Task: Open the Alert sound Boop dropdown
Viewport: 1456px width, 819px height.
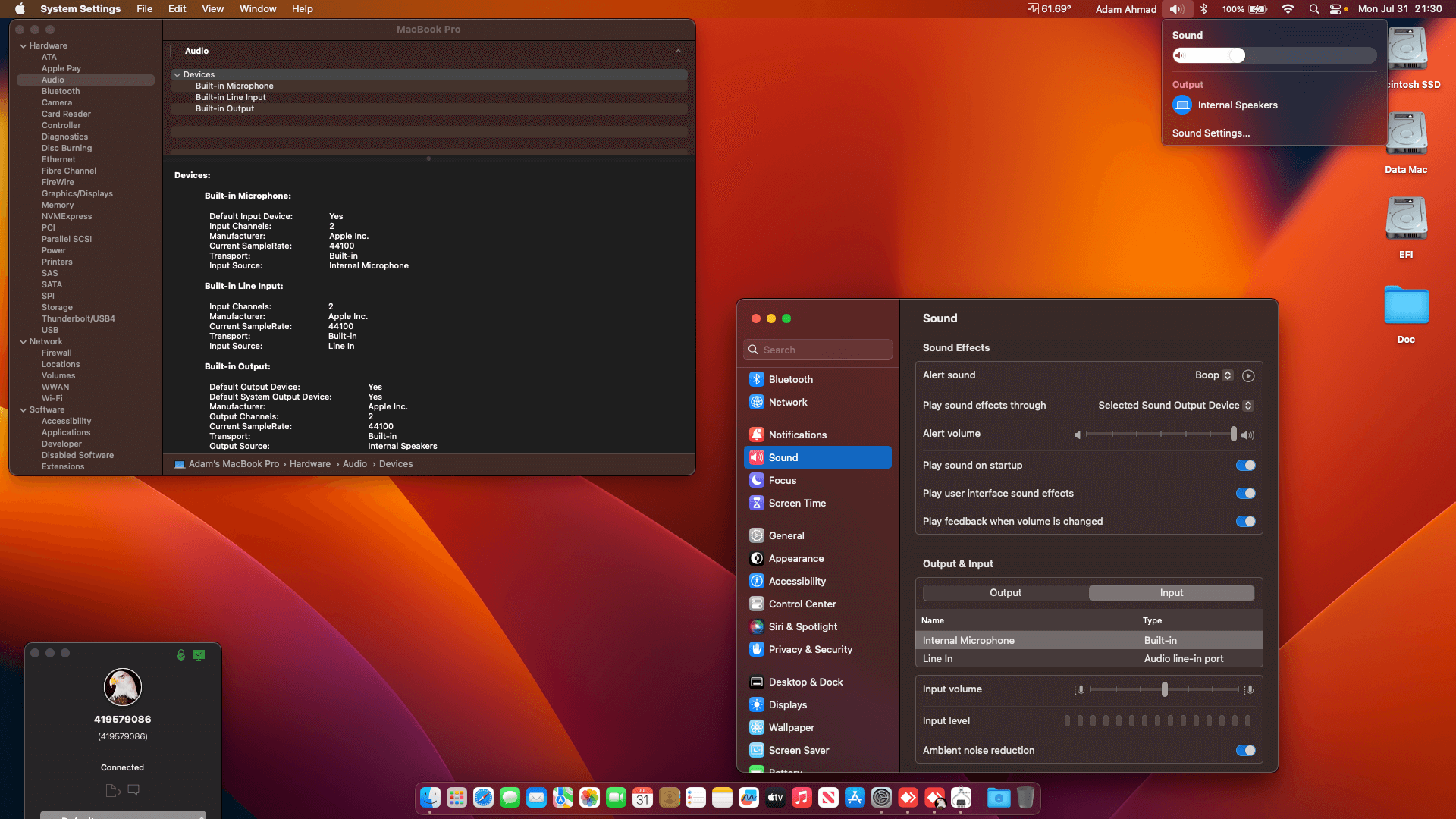Action: click(x=1213, y=375)
